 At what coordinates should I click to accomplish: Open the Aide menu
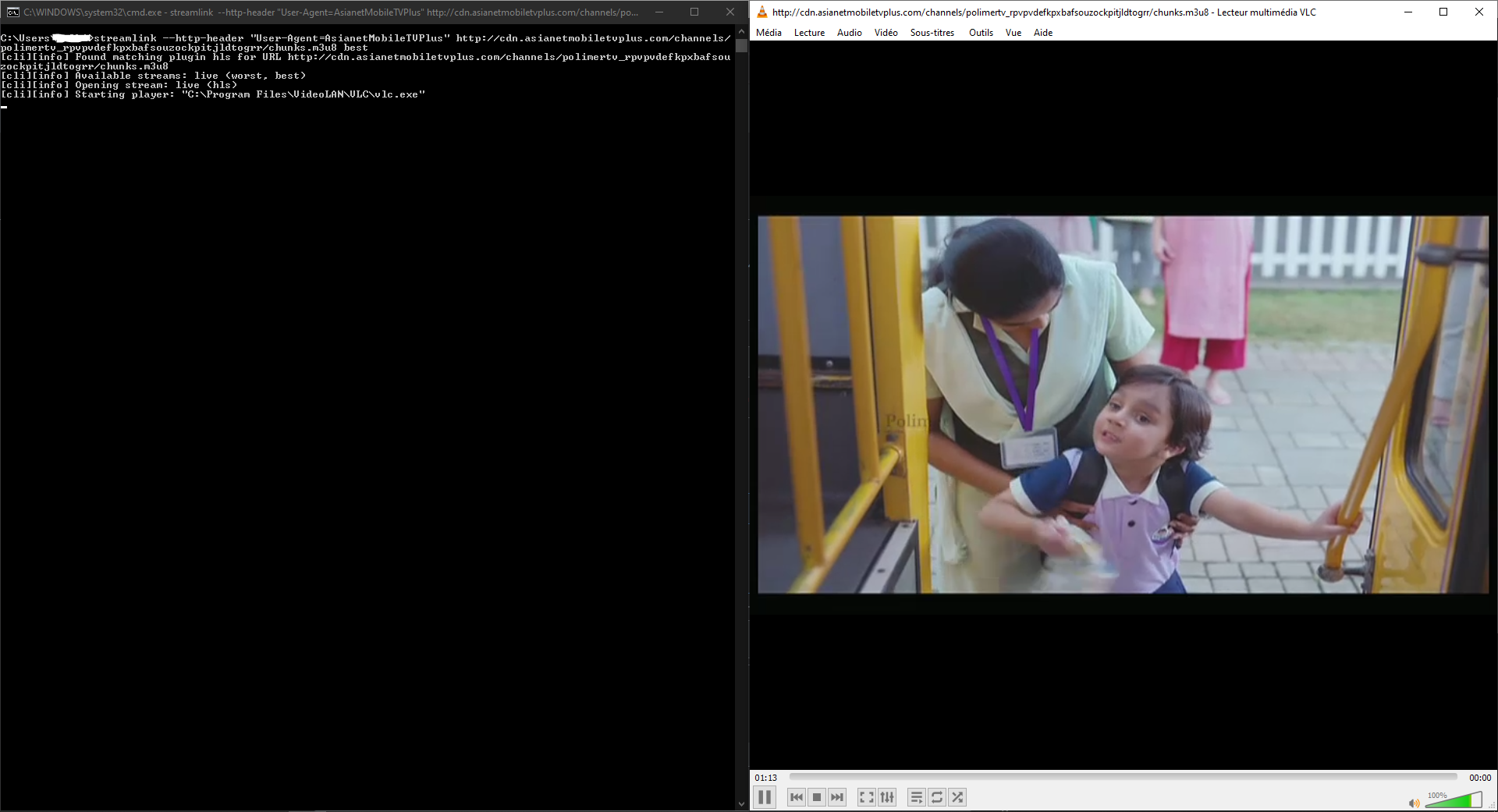click(x=1043, y=33)
